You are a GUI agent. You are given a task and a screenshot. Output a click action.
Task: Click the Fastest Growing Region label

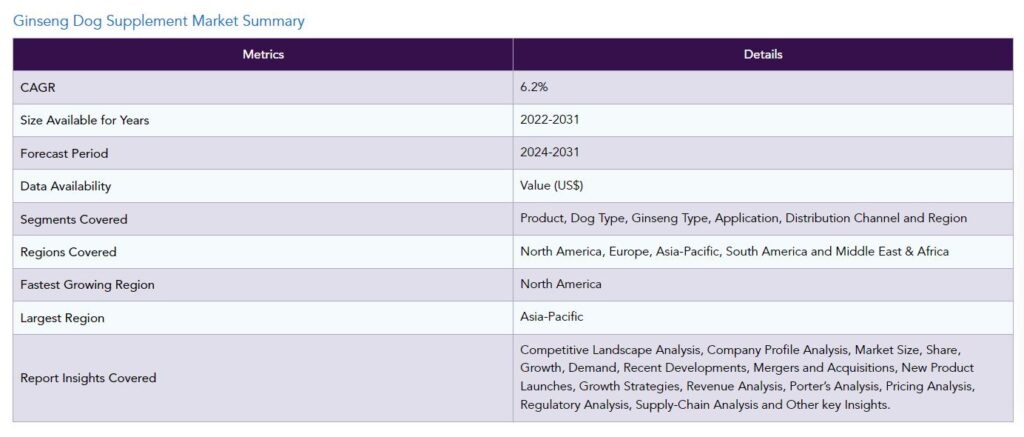[x=88, y=285]
